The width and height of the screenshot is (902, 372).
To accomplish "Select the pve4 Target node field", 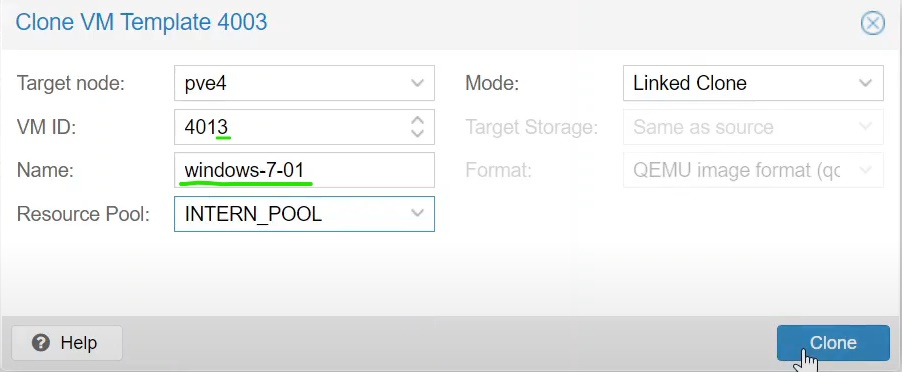I will coord(304,83).
